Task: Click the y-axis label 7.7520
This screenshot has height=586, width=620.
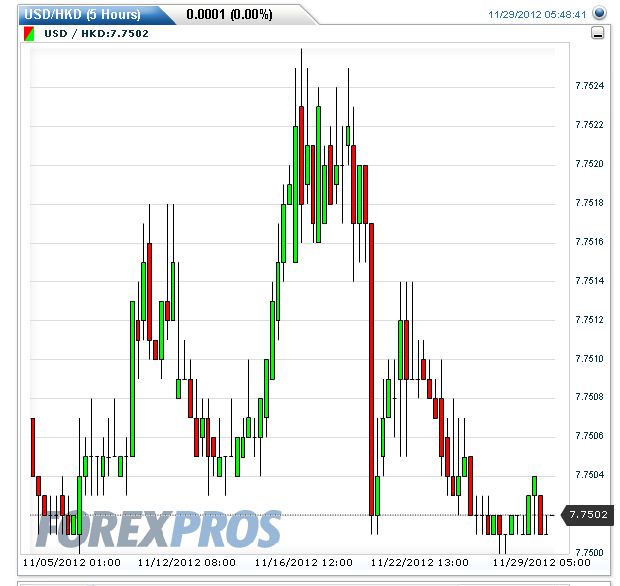Action: coord(590,164)
